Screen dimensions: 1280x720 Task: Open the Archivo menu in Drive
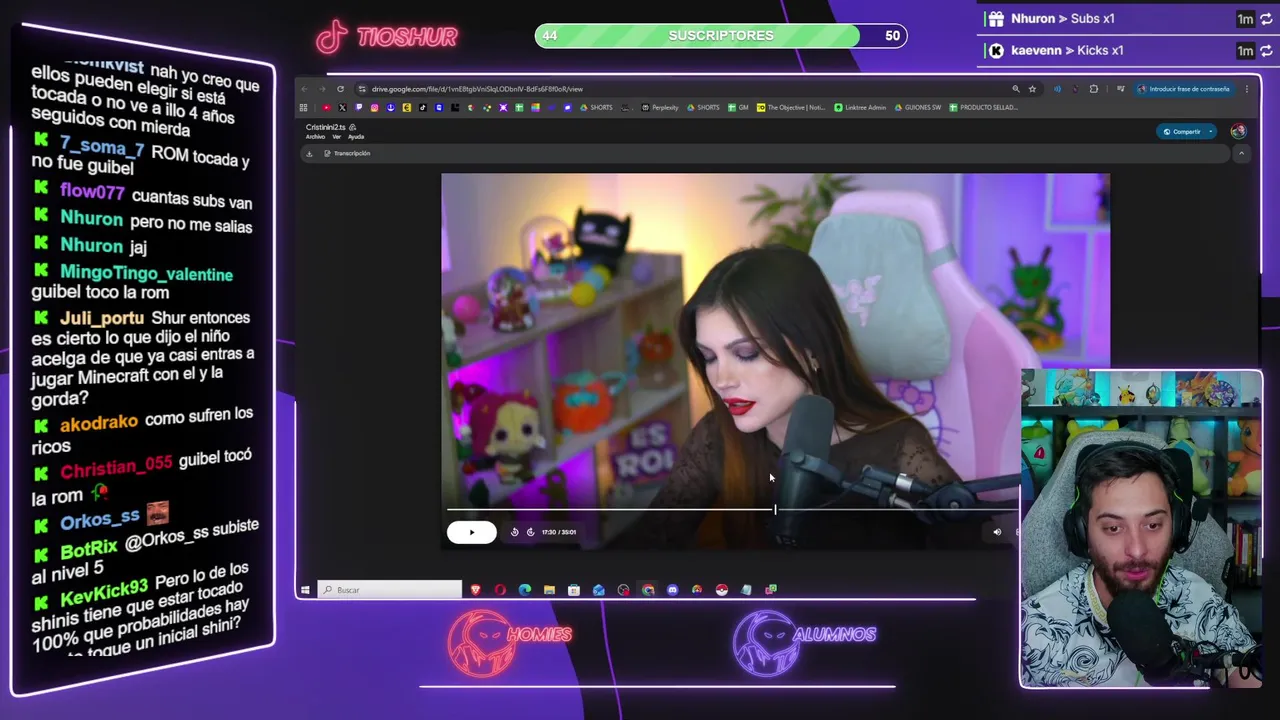point(316,137)
